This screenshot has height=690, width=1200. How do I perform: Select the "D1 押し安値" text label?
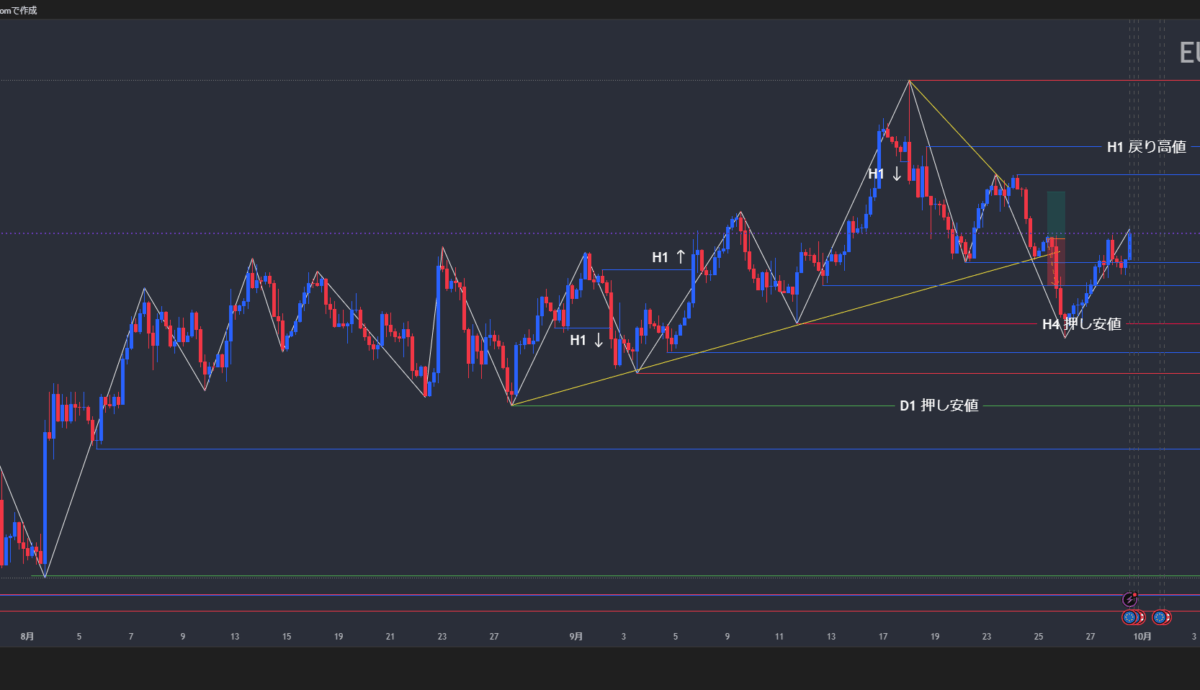click(x=938, y=406)
